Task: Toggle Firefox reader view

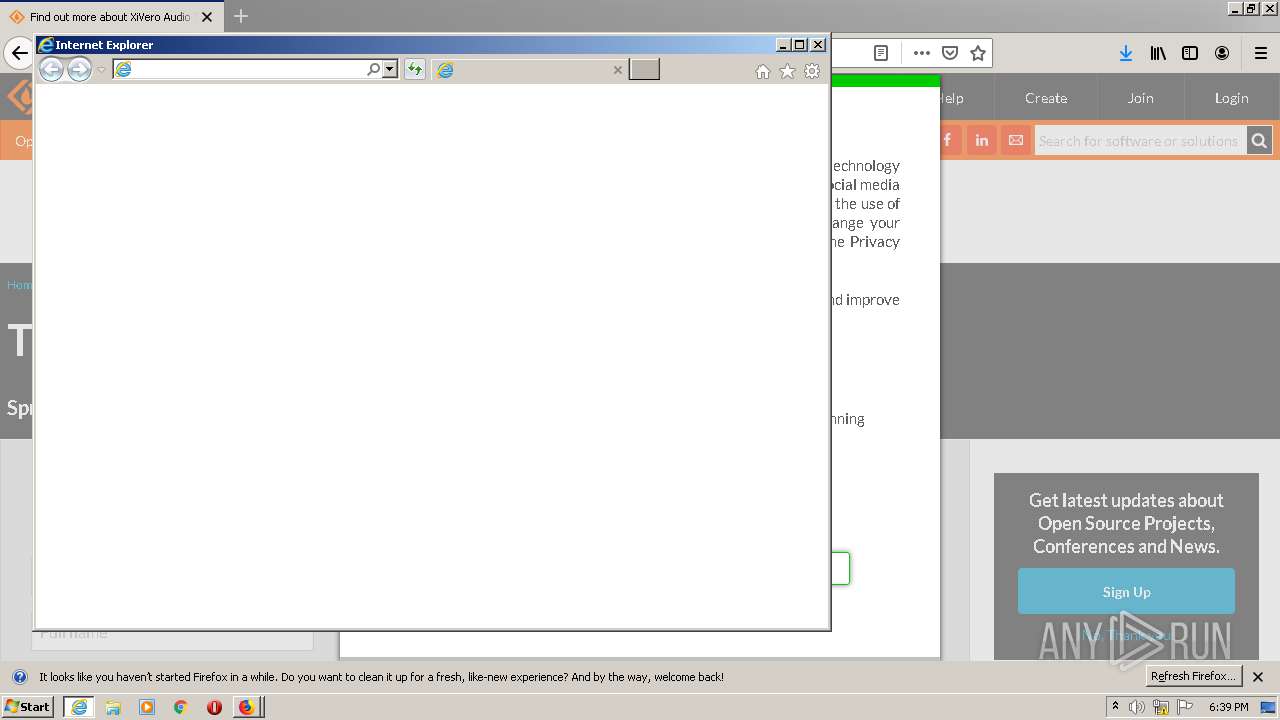Action: tap(881, 53)
